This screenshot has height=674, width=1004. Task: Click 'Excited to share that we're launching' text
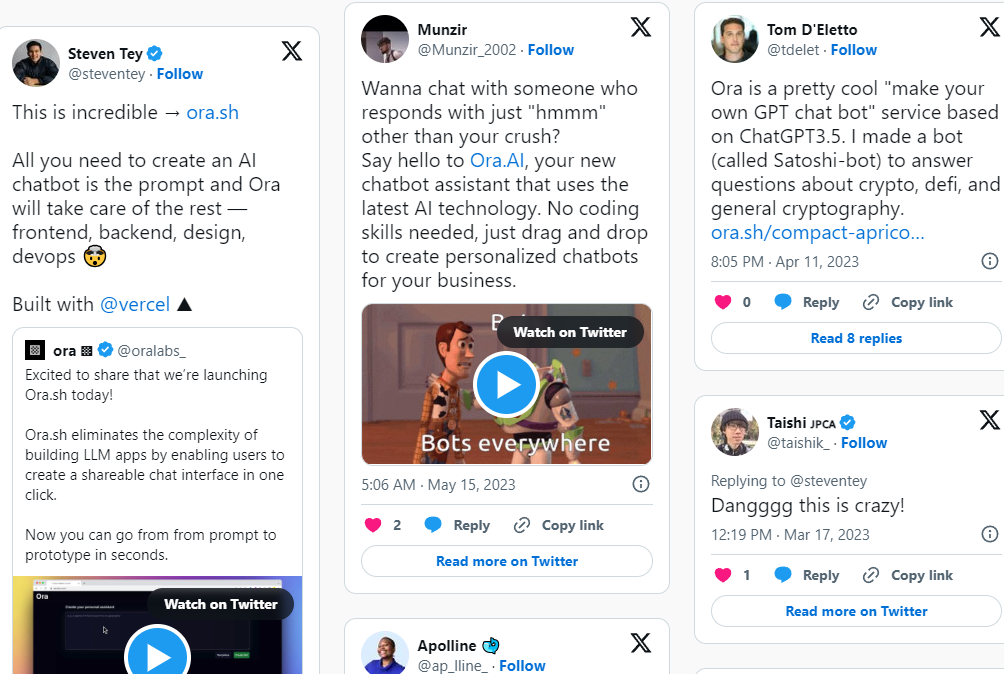tap(146, 375)
